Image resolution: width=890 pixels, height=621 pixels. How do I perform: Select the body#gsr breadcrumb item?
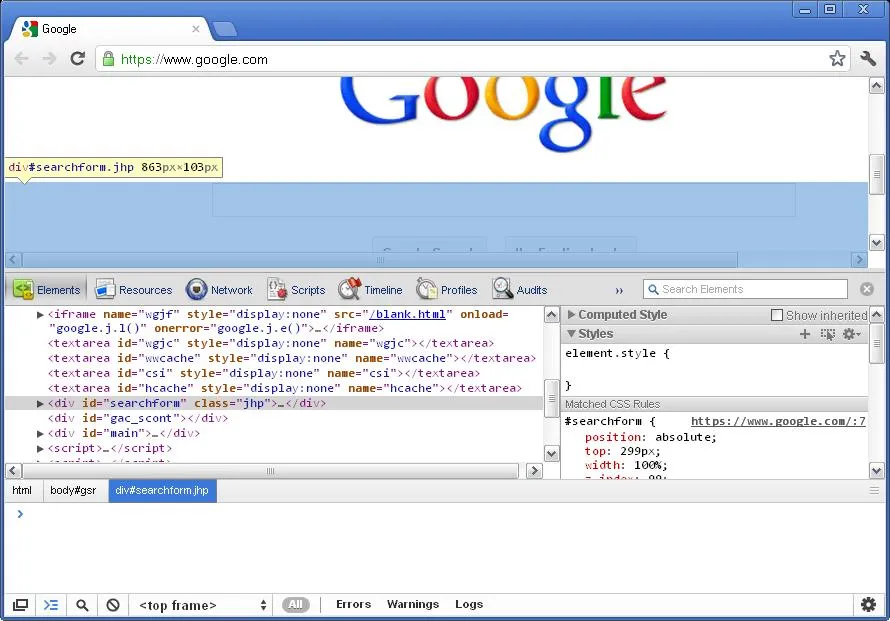(73, 490)
